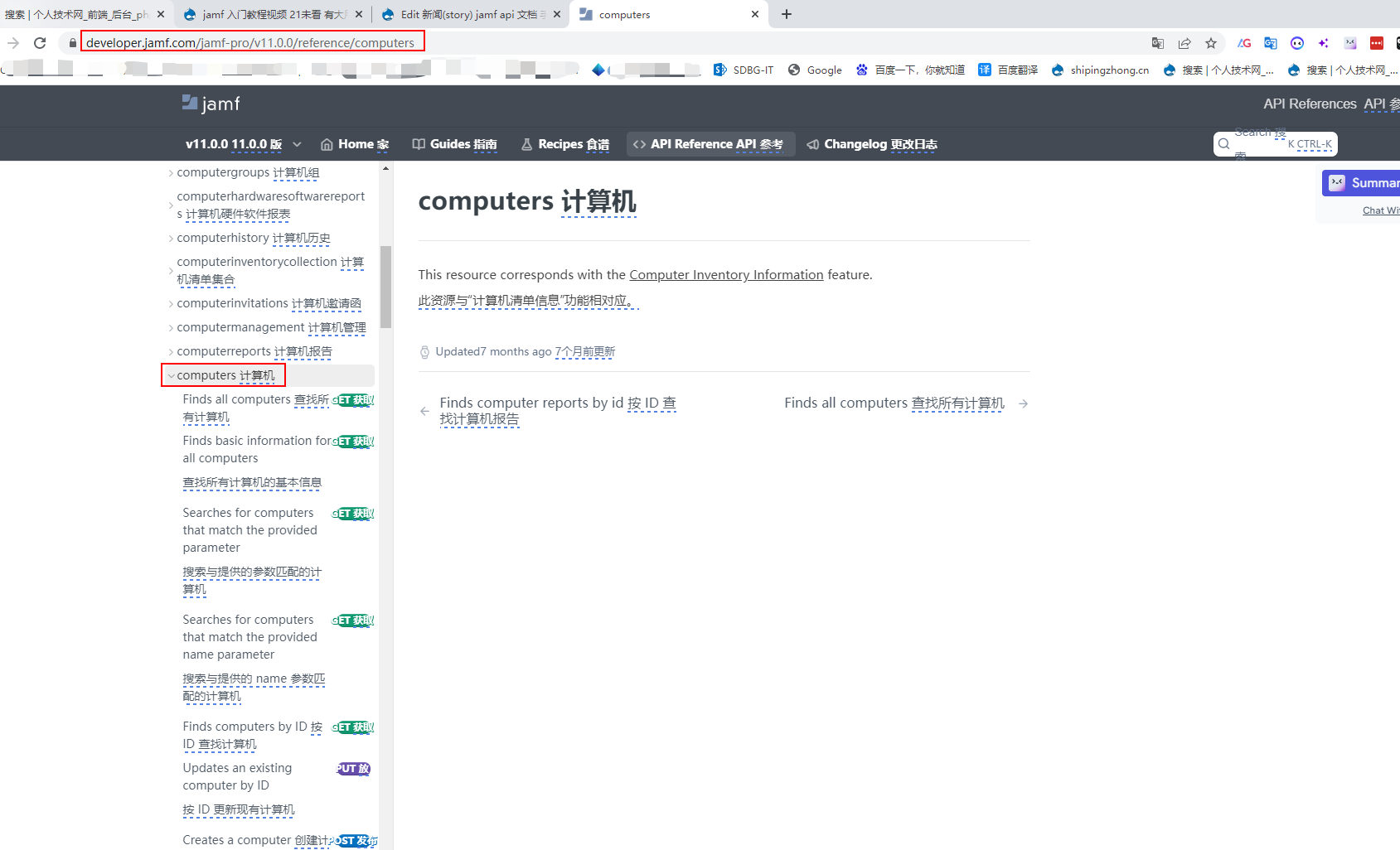Click the browser forward arrow
Viewport: 1400px width, 850px height.
click(x=13, y=43)
